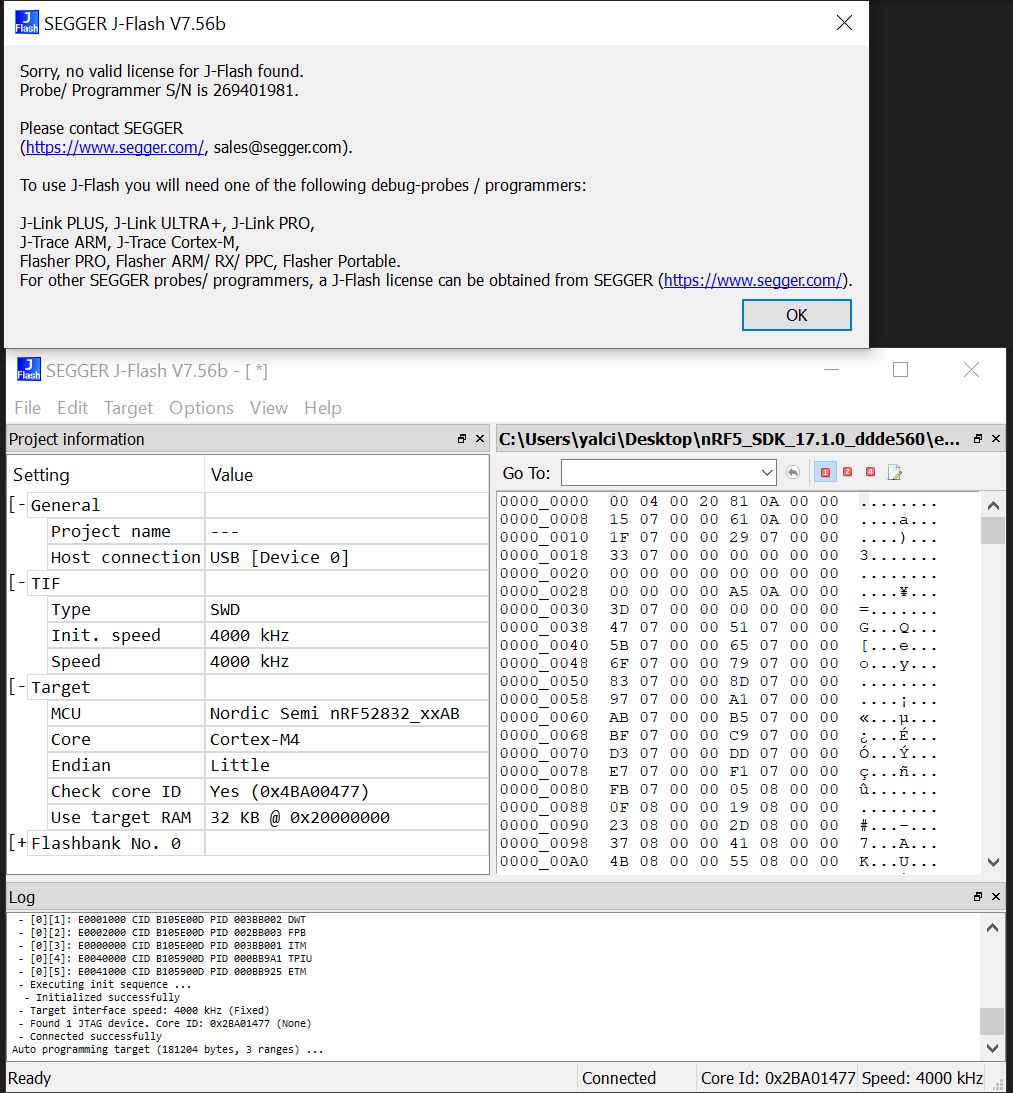The image size is (1013, 1093).
Task: Undock the hex data file panel
Action: point(977,438)
